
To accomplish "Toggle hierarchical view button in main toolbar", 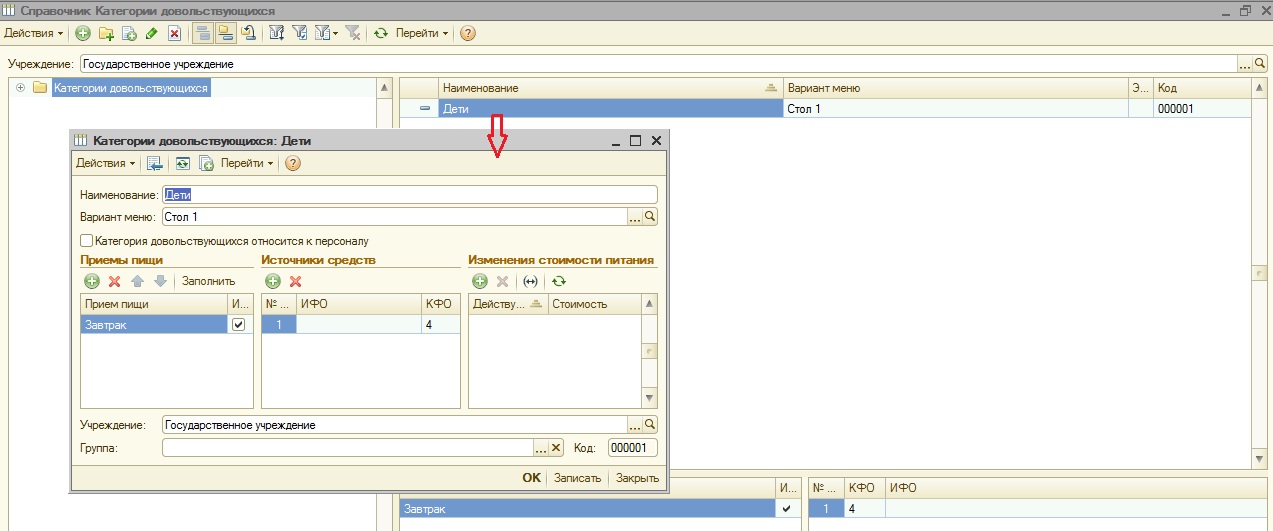I will tap(203, 33).
